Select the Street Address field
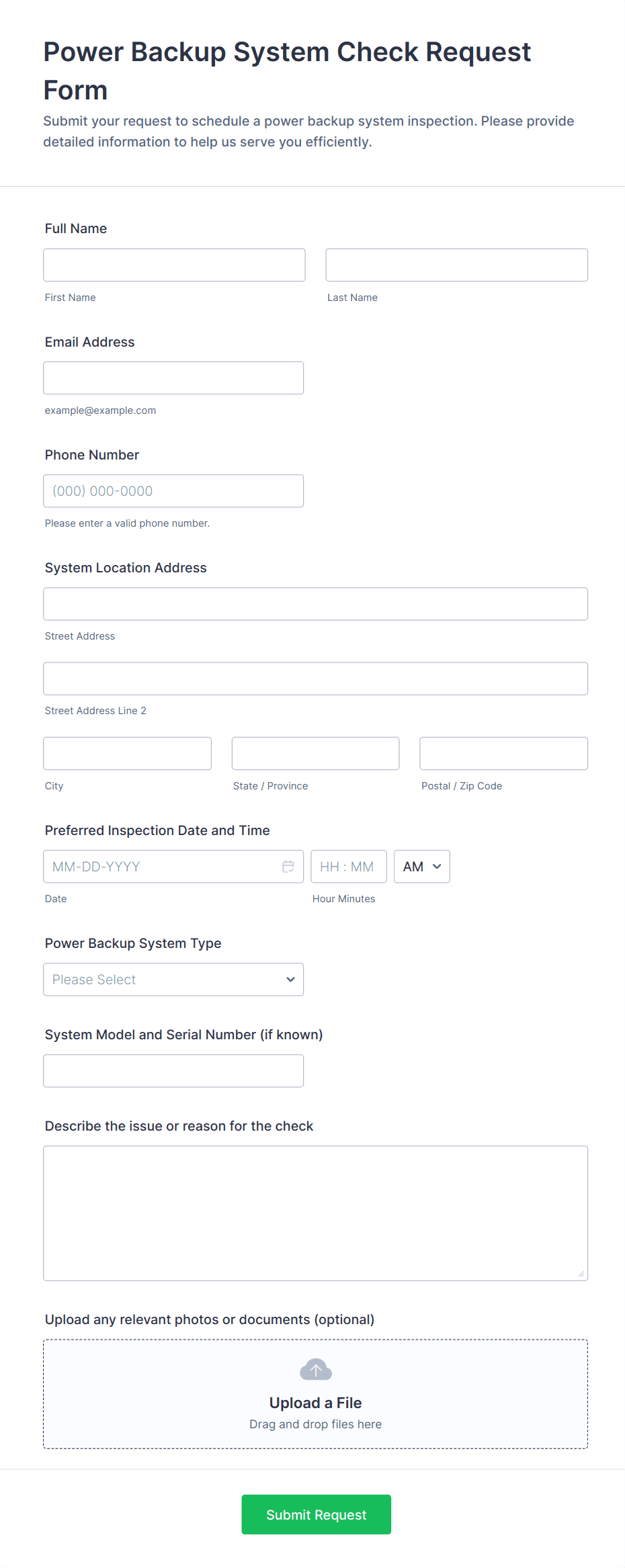Image resolution: width=625 pixels, height=1568 pixels. (x=315, y=604)
